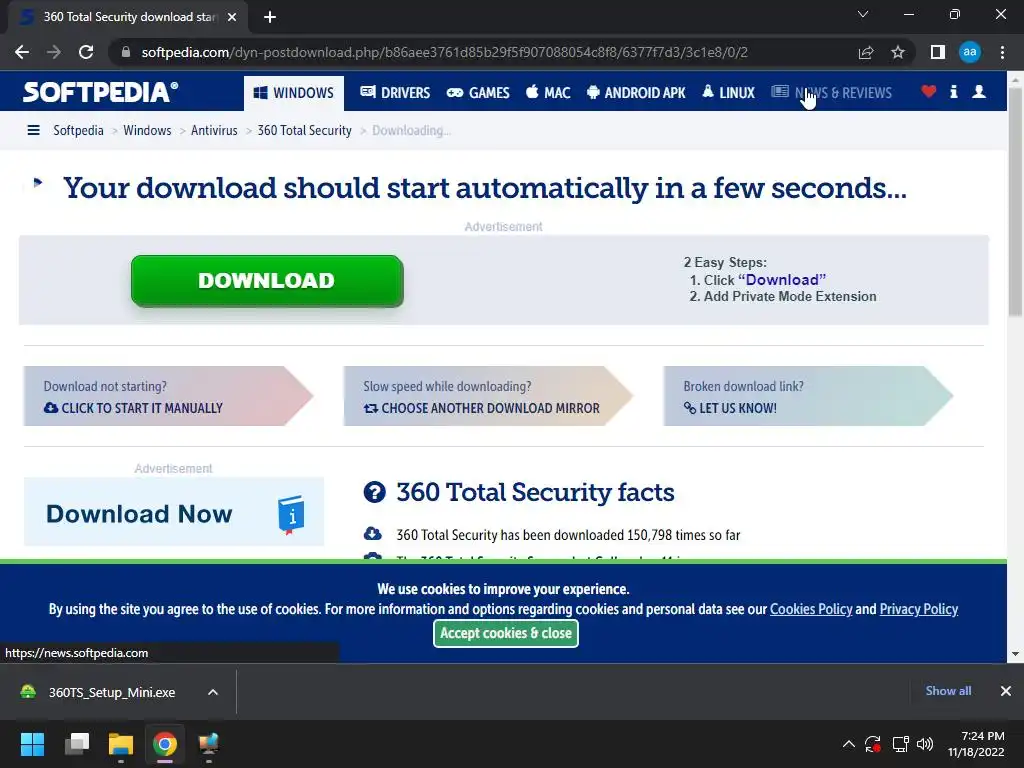Open the Privacy Policy link

919,609
